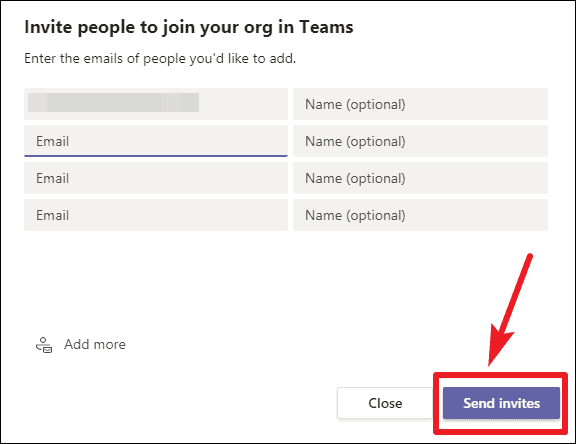Select the fourth Email input field
Viewport: 576px width, 444px height.
click(156, 215)
